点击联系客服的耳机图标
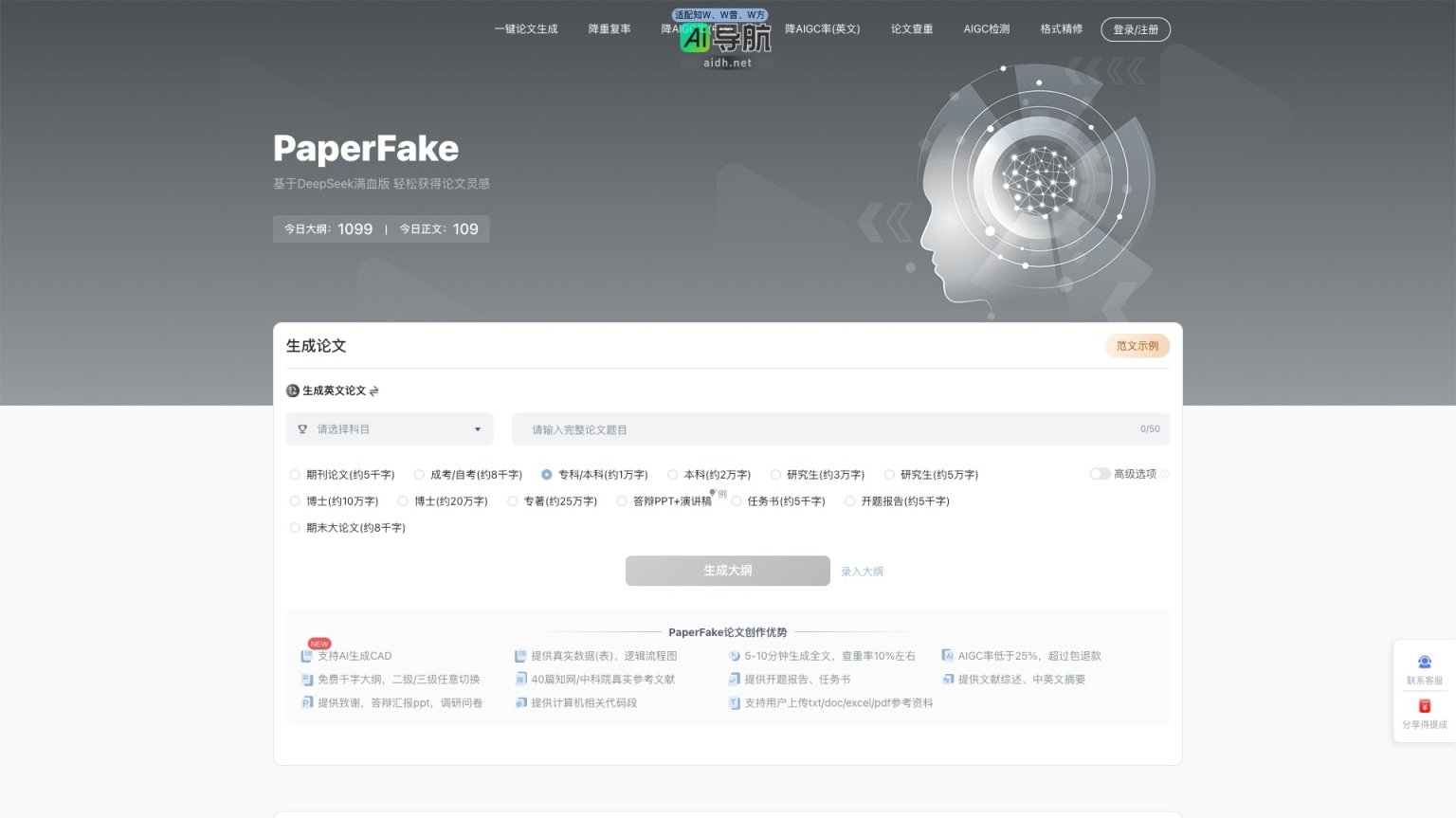The width and height of the screenshot is (1456, 818). 1424,662
